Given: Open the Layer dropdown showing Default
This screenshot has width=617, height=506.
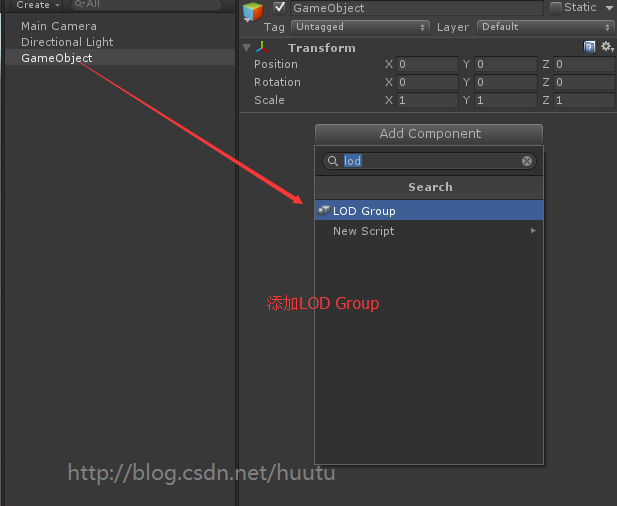Looking at the screenshot, I should (546, 27).
